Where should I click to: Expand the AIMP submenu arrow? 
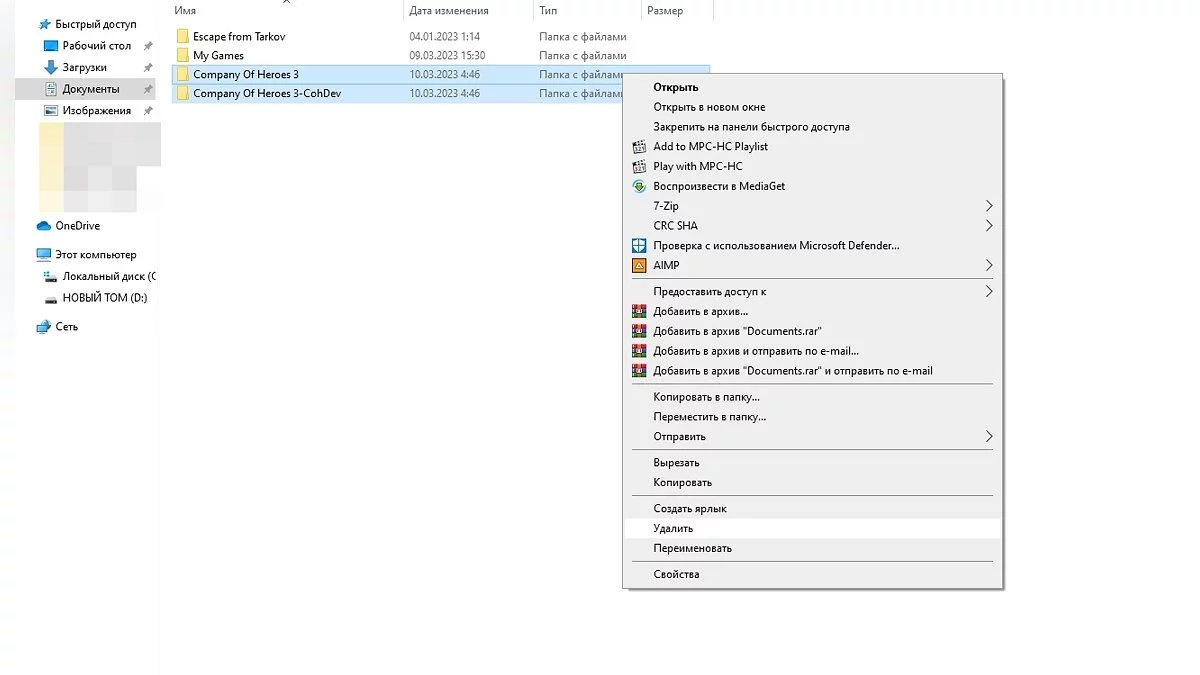pyautogui.click(x=989, y=266)
